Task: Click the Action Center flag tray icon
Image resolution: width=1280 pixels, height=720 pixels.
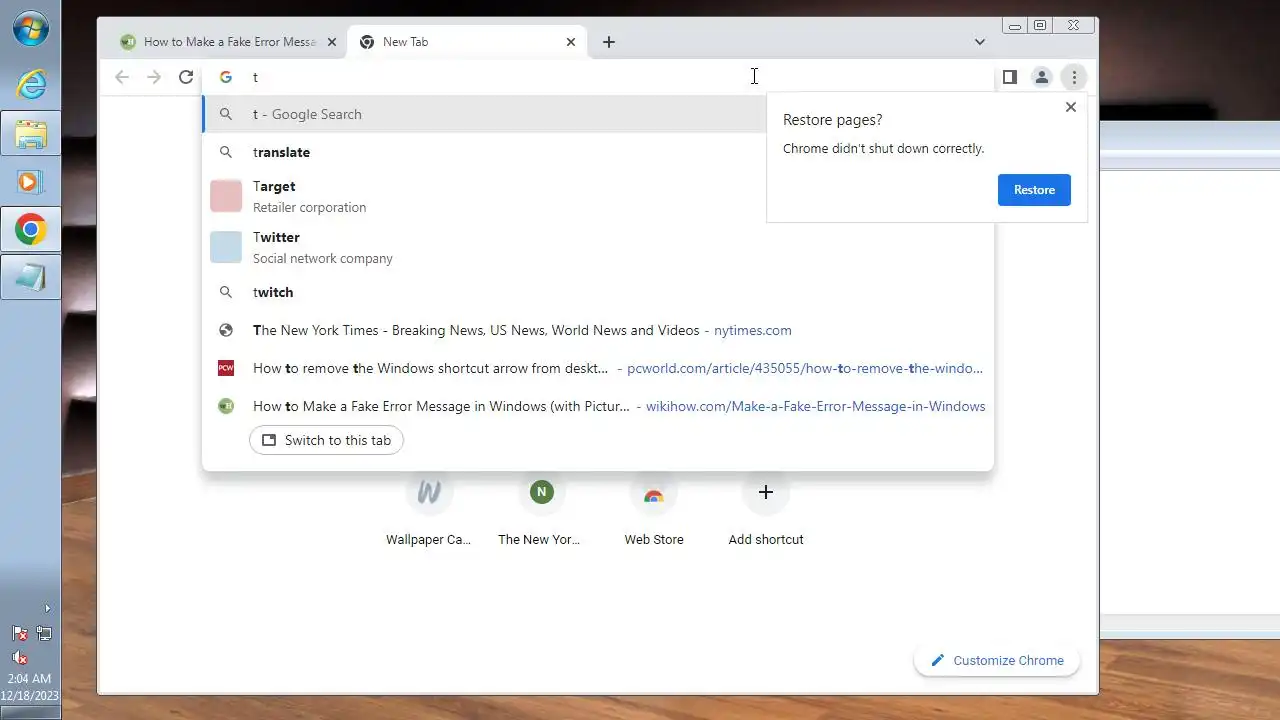Action: point(19,633)
